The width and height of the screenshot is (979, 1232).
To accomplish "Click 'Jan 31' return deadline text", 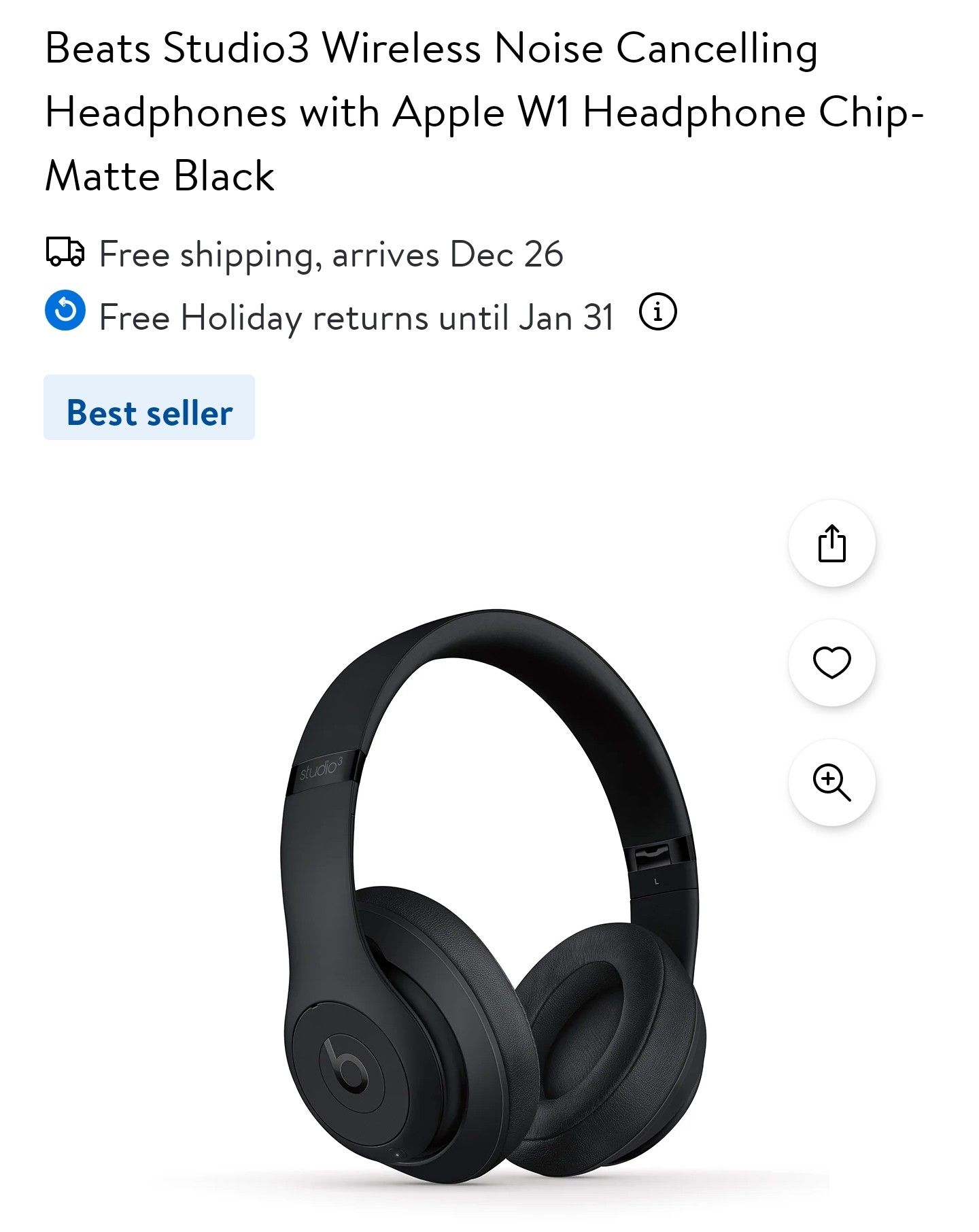I will point(566,318).
